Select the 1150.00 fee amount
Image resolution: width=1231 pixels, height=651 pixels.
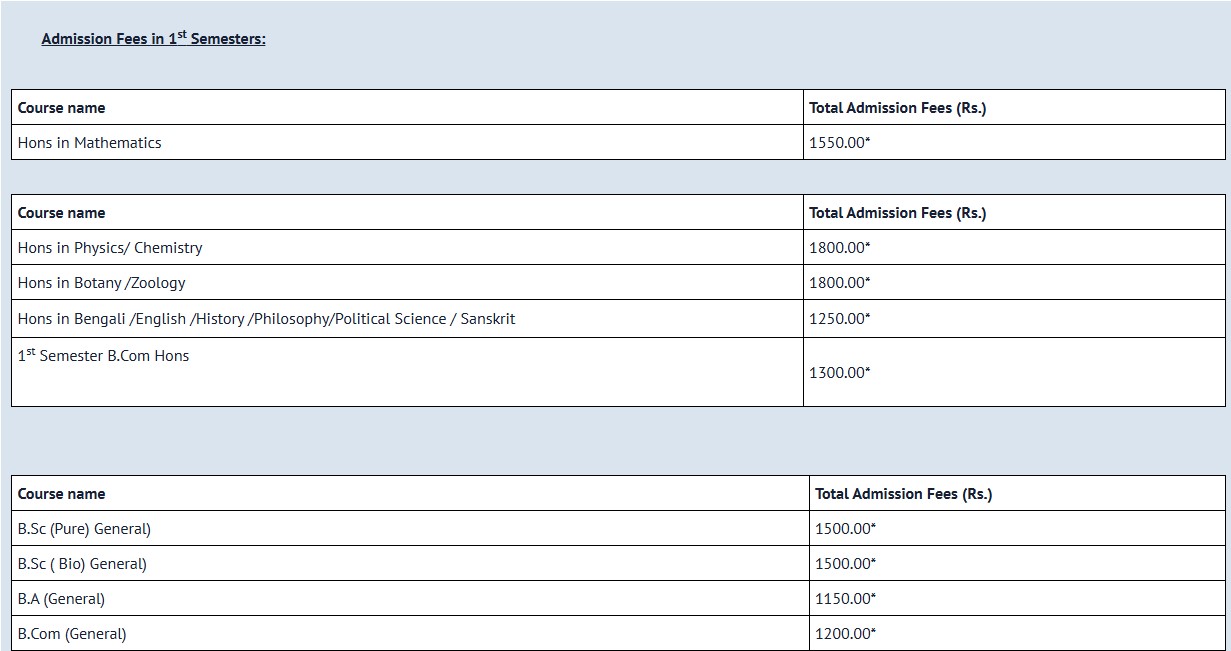point(845,599)
